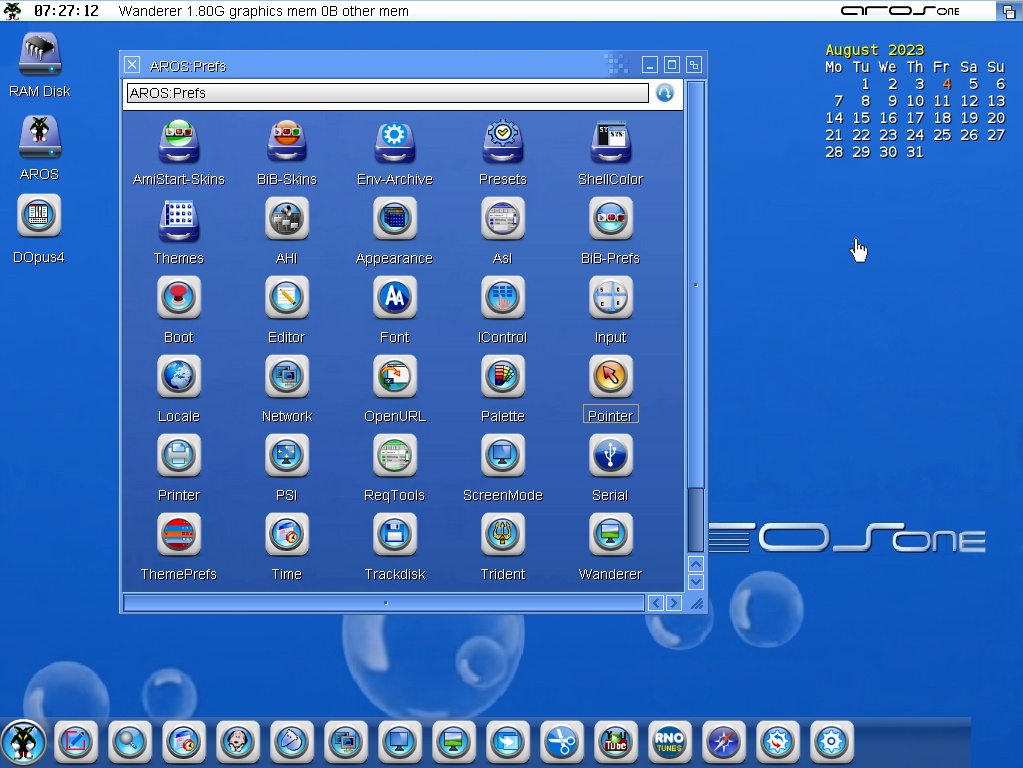Select the ThemePrefs icon
This screenshot has height=768, width=1023.
point(179,534)
